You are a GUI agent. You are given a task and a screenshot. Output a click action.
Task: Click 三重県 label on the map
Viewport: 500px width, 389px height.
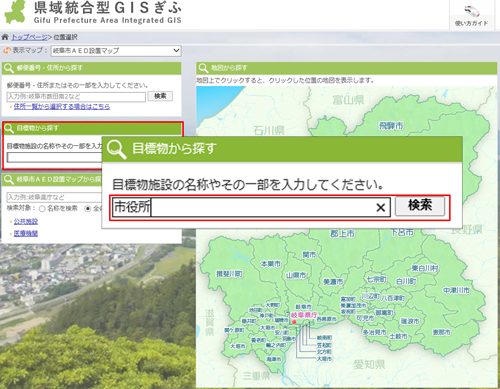click(256, 376)
